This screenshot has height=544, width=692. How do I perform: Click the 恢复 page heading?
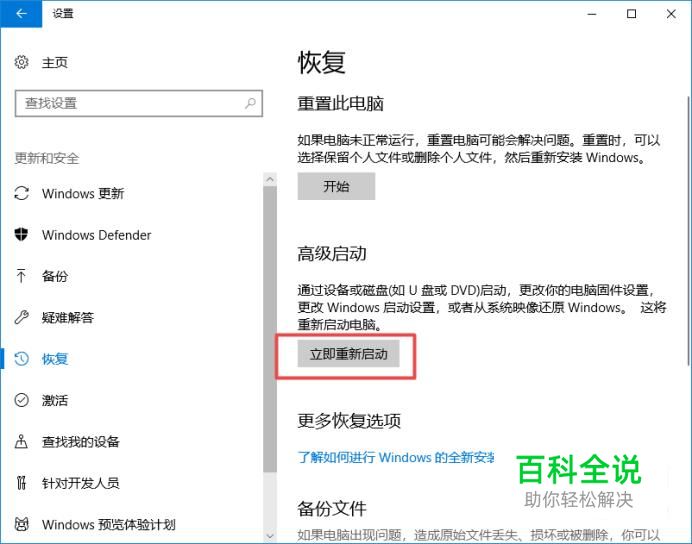(x=322, y=62)
